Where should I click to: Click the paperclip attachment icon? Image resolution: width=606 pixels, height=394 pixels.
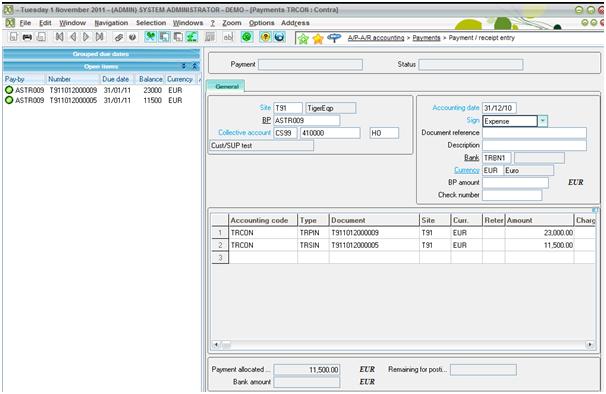[119, 38]
